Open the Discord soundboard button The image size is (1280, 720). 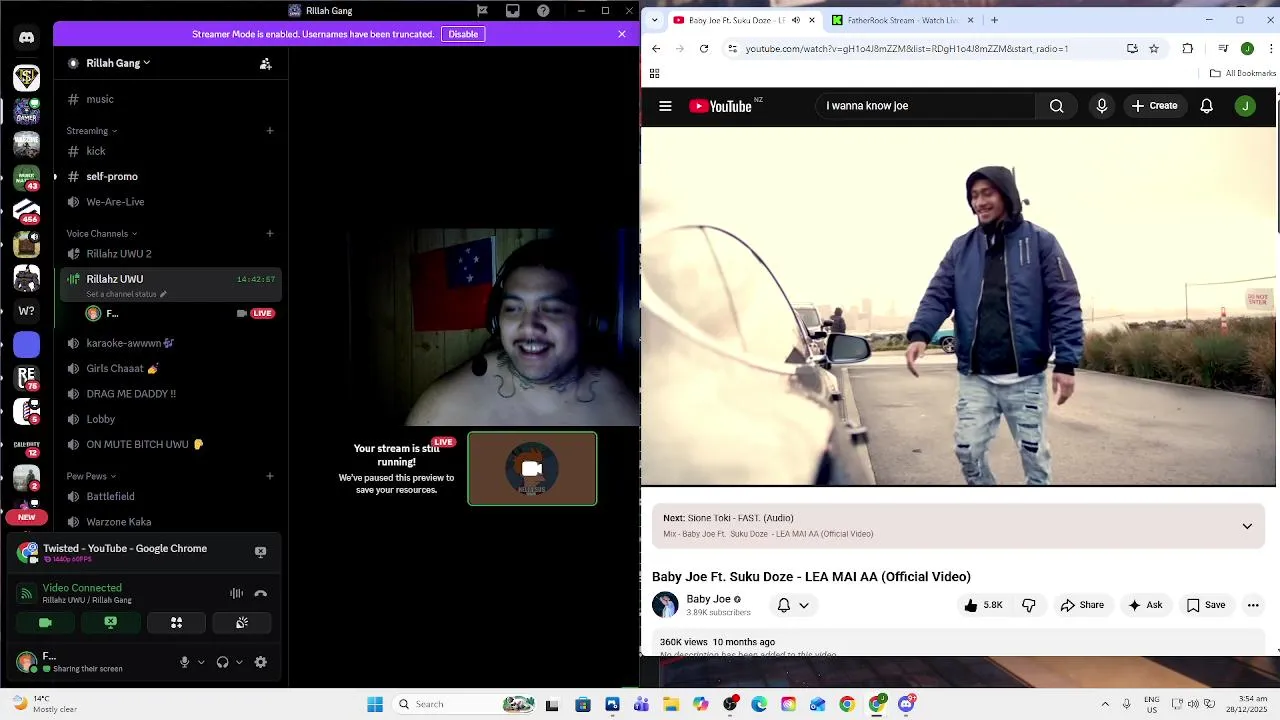click(x=242, y=623)
